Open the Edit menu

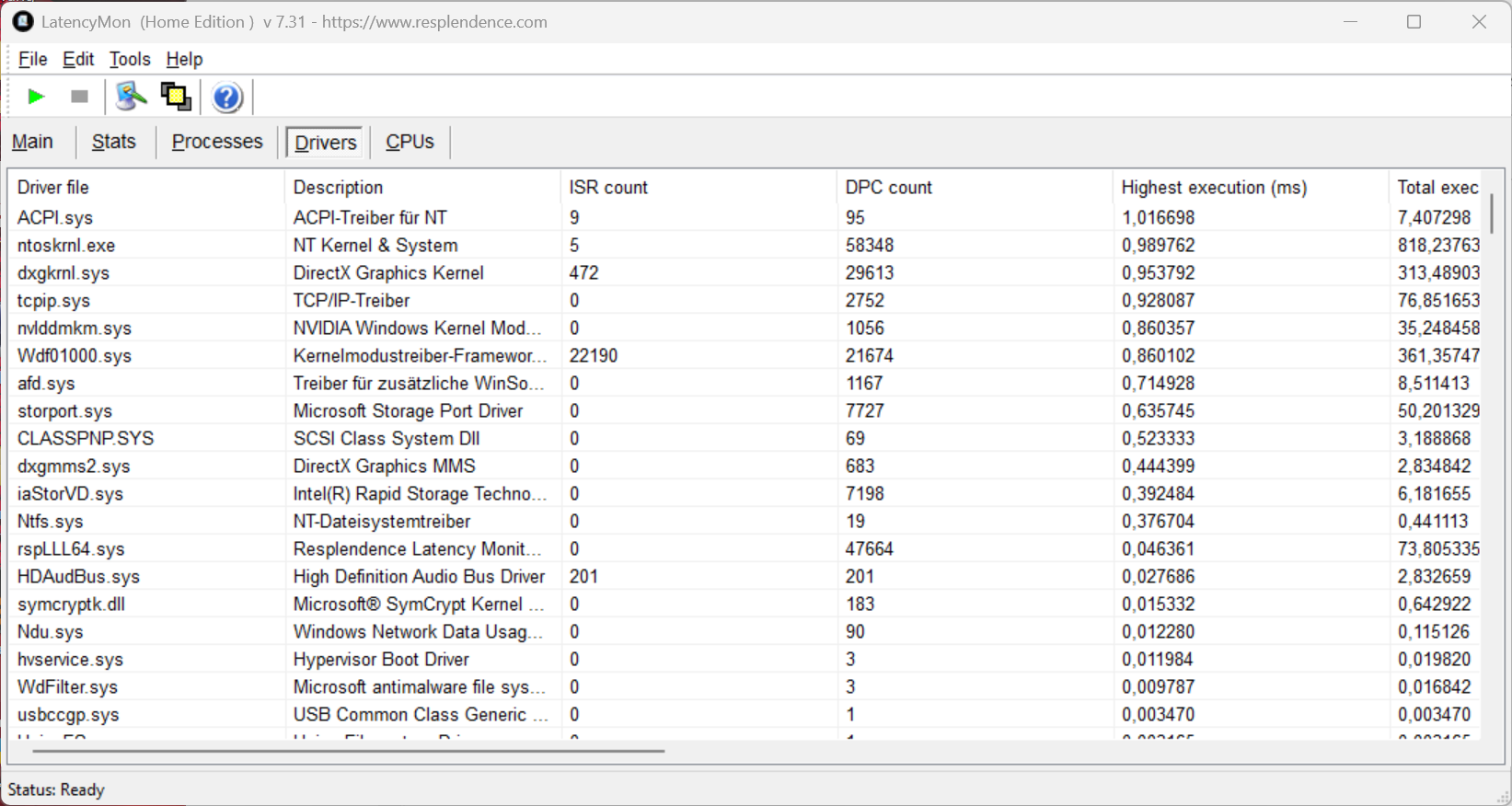point(78,59)
